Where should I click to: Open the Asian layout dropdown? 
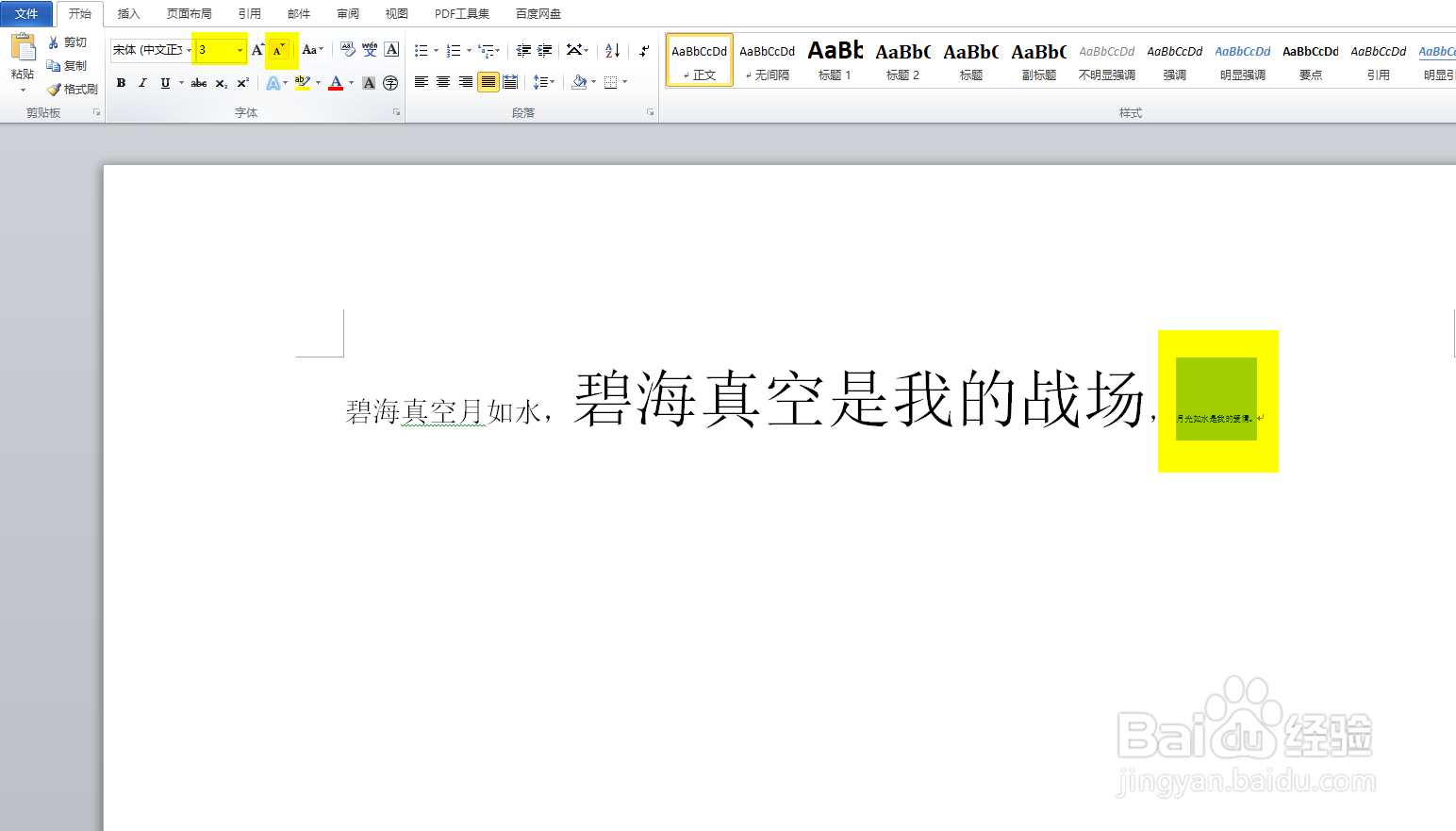577,50
